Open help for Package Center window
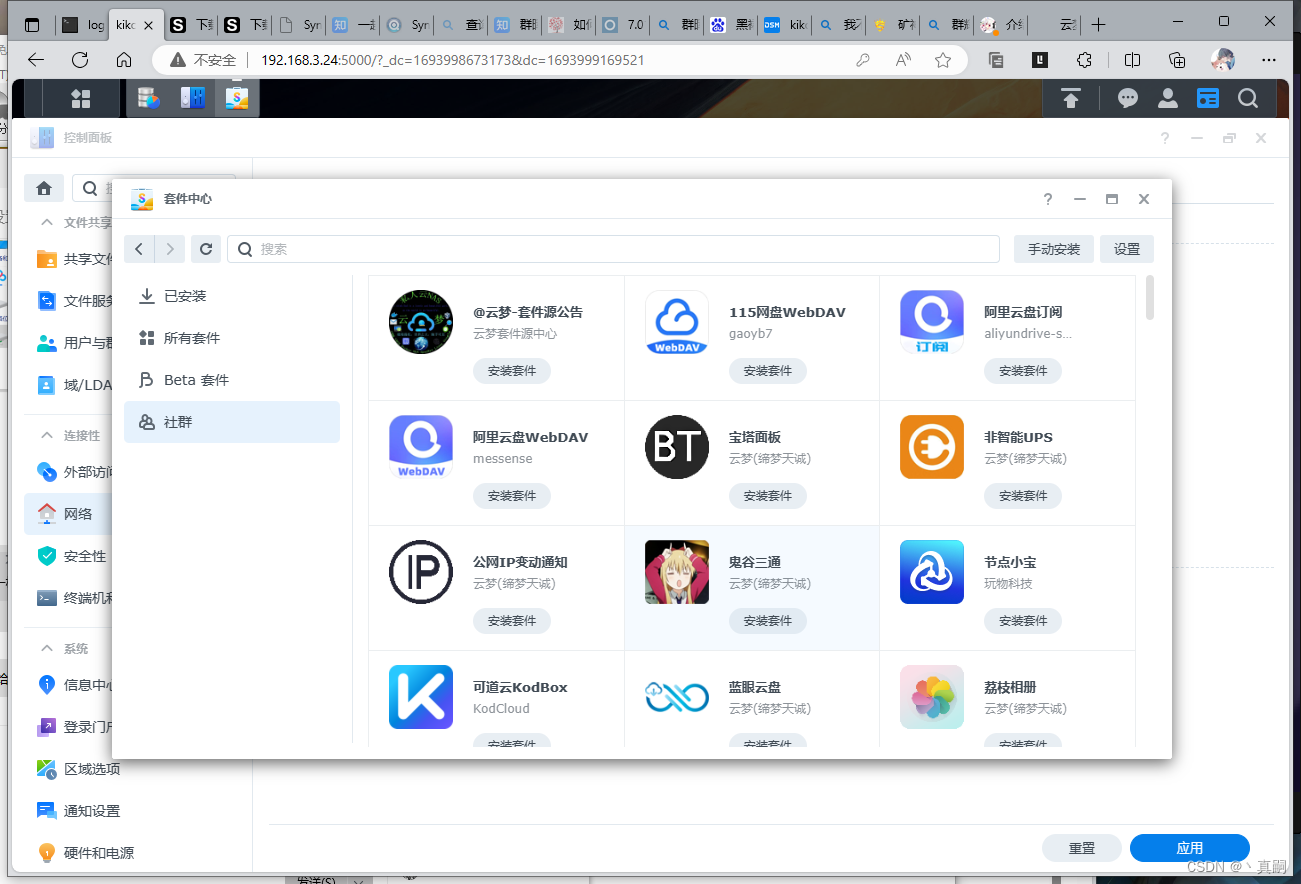Image resolution: width=1301 pixels, height=884 pixels. pyautogui.click(x=1048, y=199)
